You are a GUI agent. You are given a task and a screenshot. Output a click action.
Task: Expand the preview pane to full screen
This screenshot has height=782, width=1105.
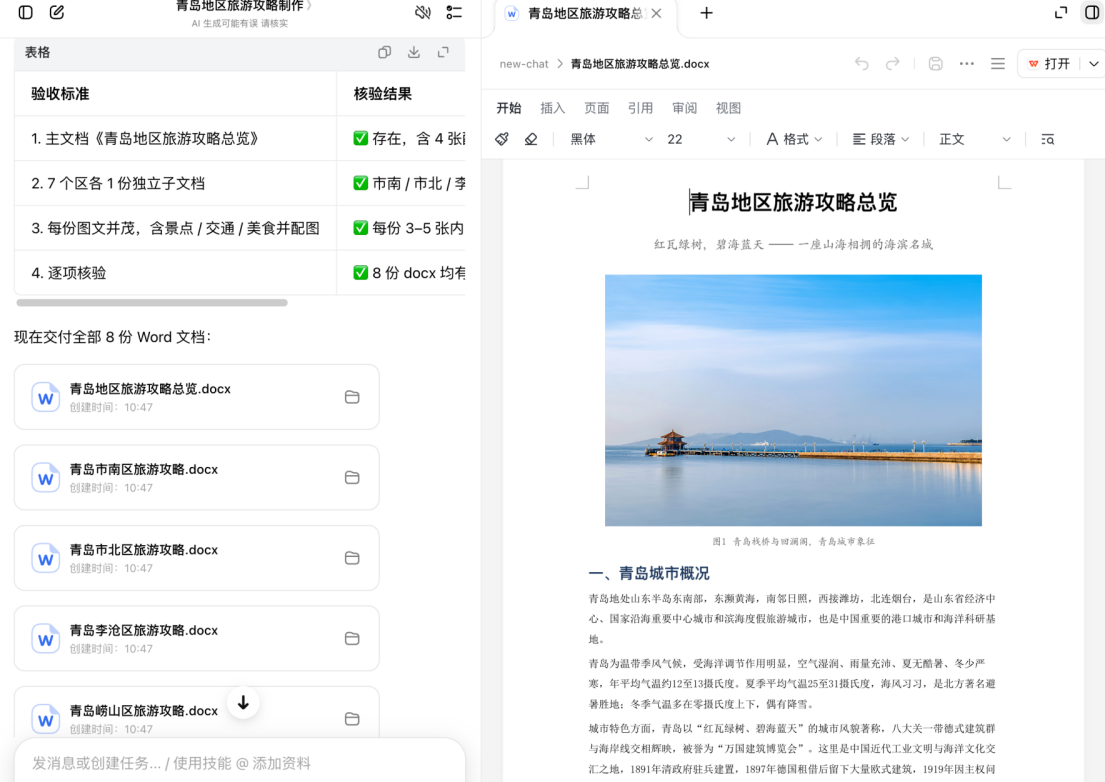(1061, 13)
